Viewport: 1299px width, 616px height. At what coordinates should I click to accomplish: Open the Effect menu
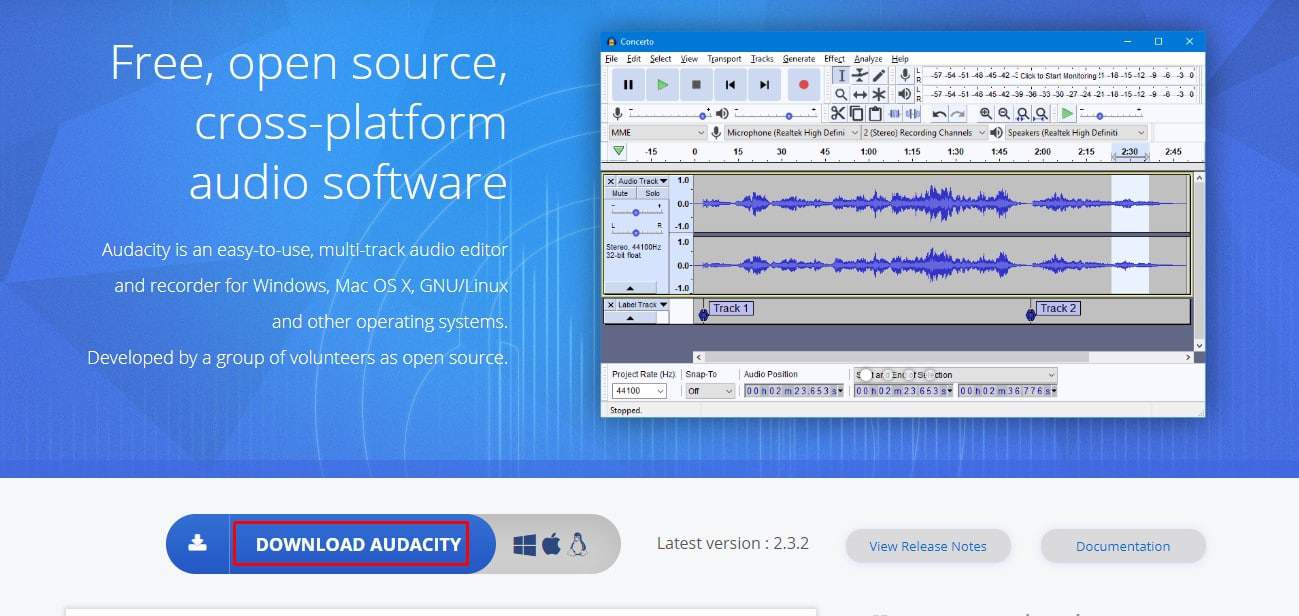pos(834,59)
